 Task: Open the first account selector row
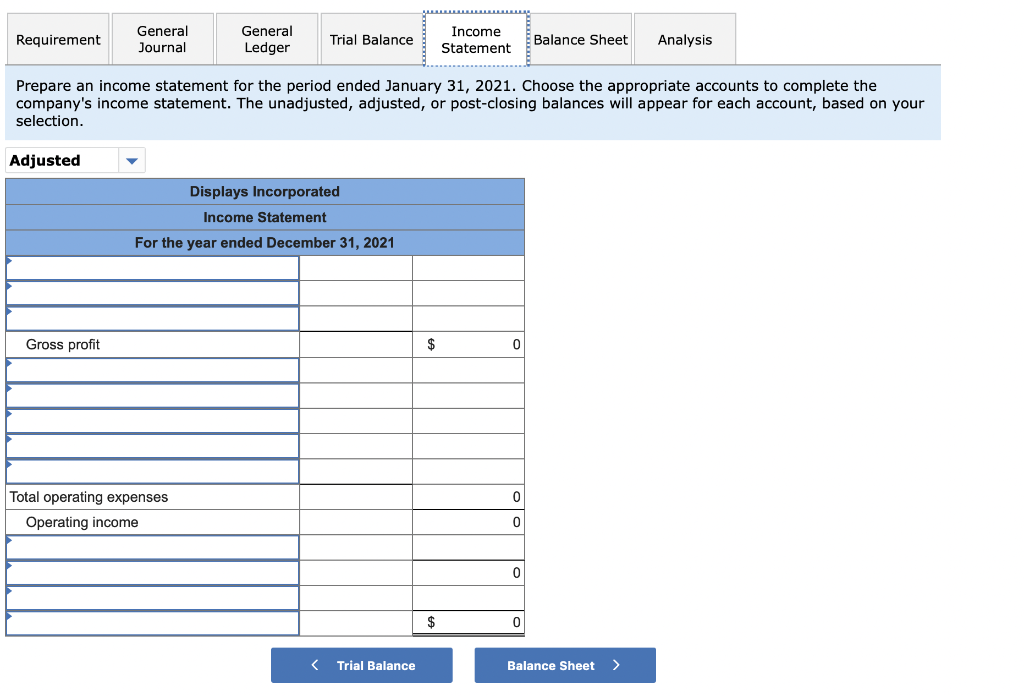(152, 267)
